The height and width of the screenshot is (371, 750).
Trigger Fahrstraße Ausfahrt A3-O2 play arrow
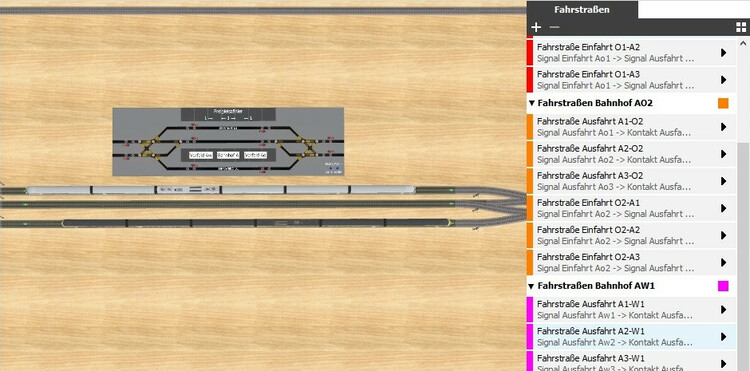724,181
